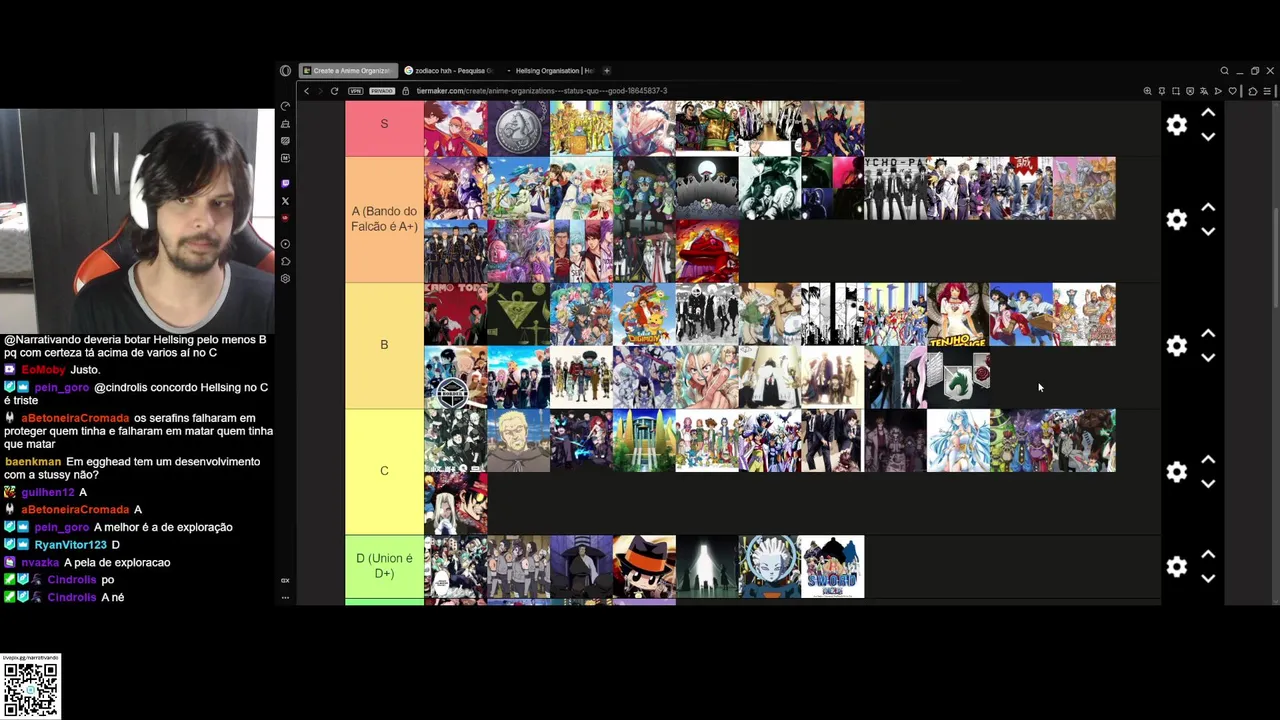Open Opera menu logo

[286, 71]
